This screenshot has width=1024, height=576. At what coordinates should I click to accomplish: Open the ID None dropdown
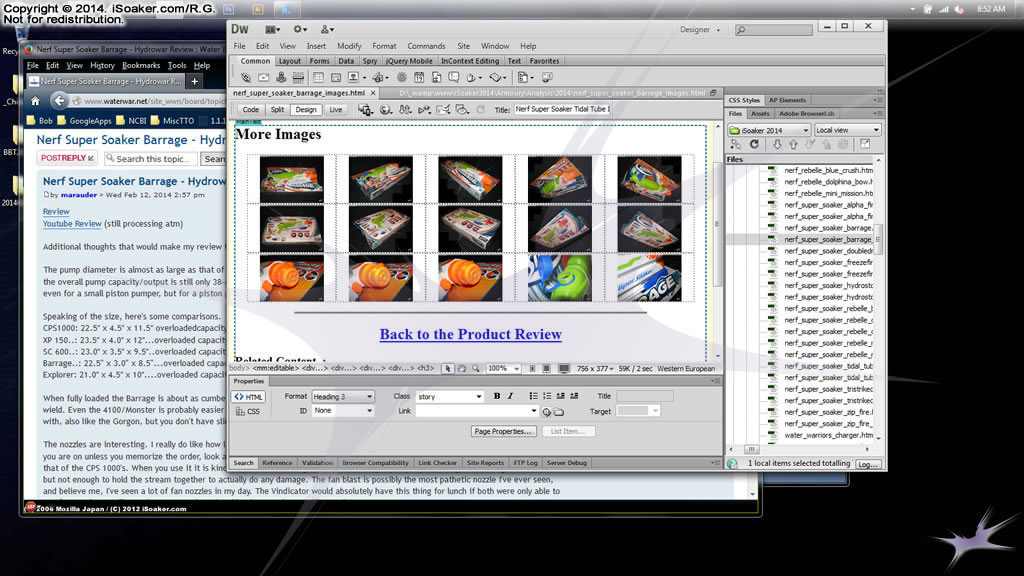pos(342,411)
